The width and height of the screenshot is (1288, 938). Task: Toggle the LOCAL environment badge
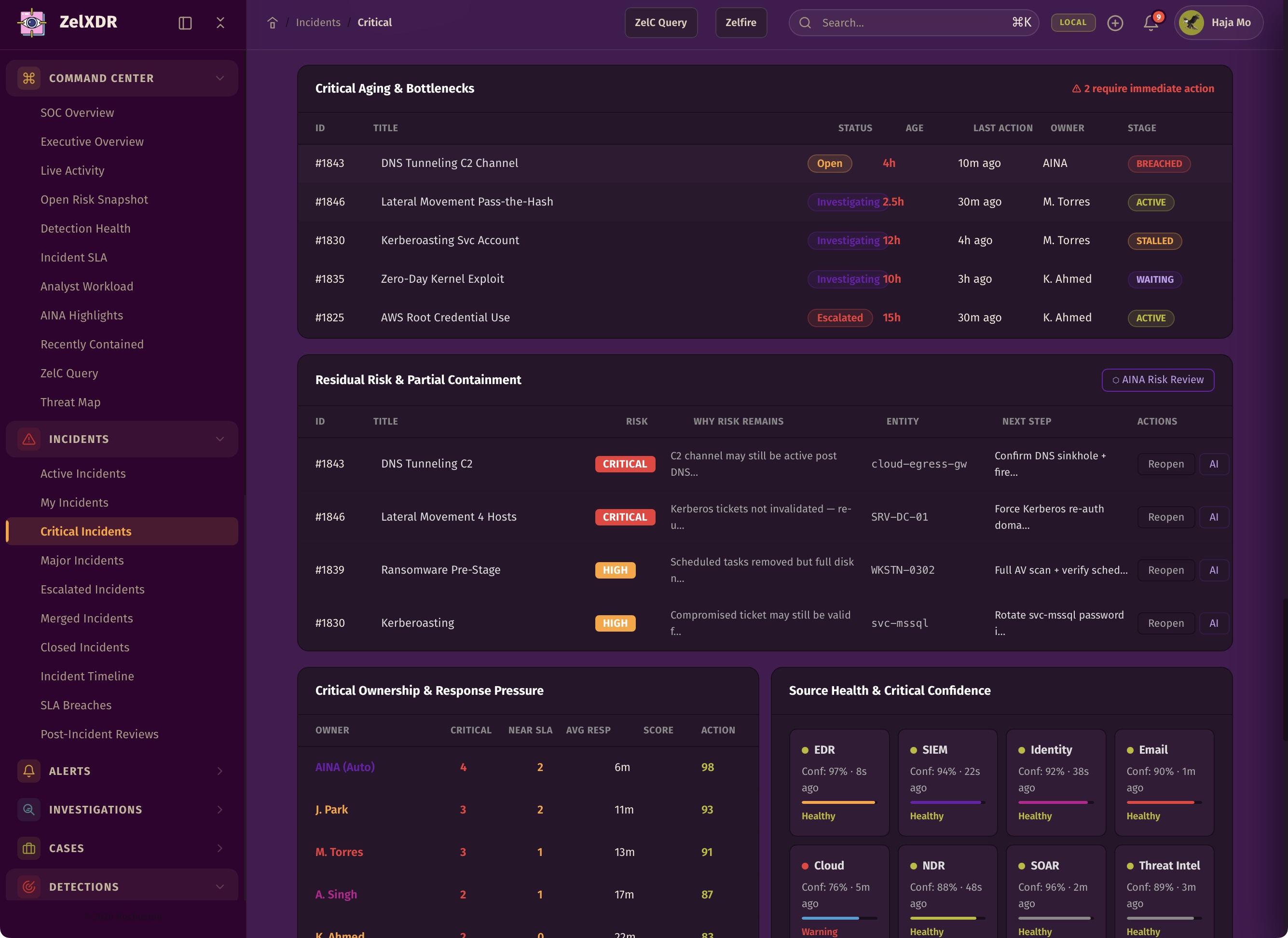tap(1073, 23)
